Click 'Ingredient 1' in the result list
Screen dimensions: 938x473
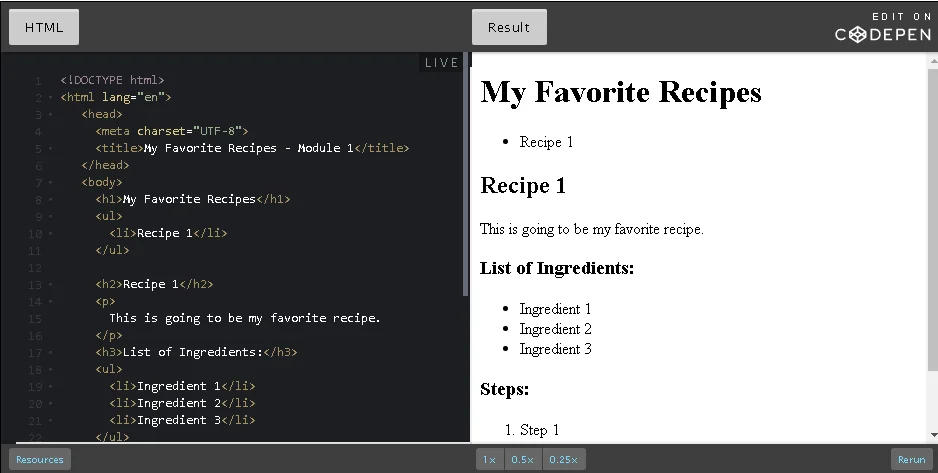click(555, 309)
